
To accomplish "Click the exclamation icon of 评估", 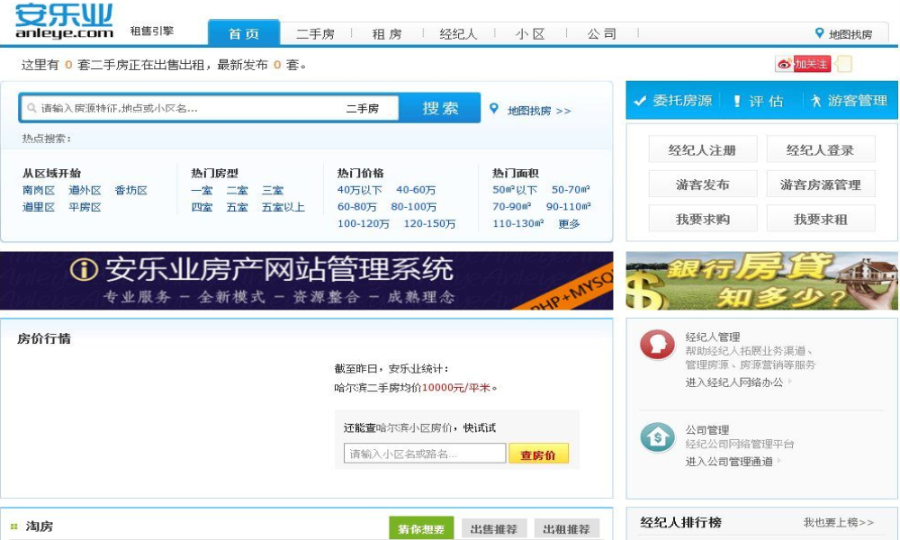I will (737, 101).
